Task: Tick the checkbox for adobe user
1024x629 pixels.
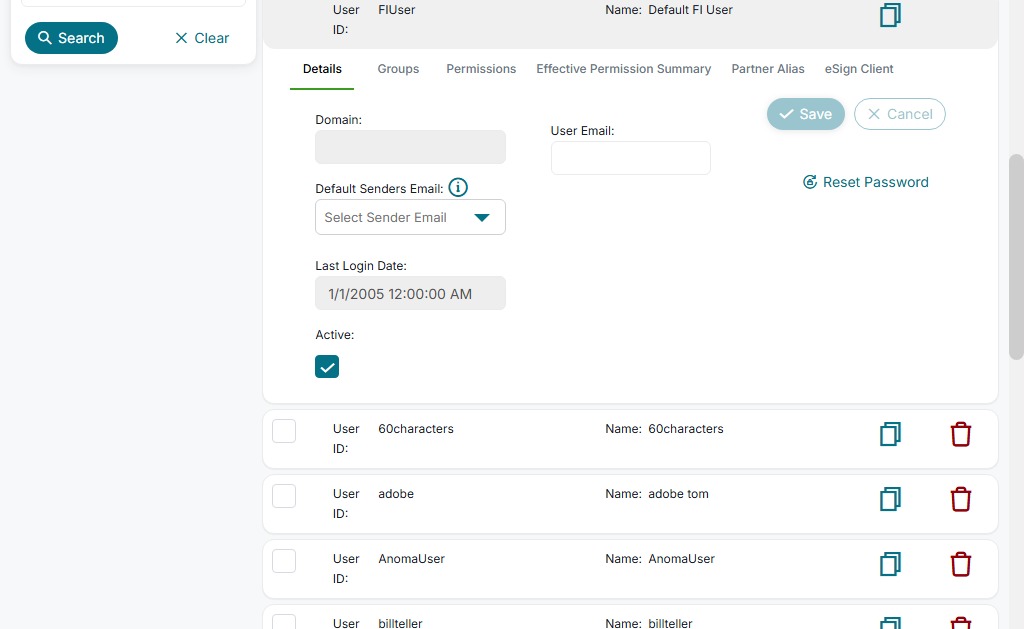Action: click(x=284, y=496)
